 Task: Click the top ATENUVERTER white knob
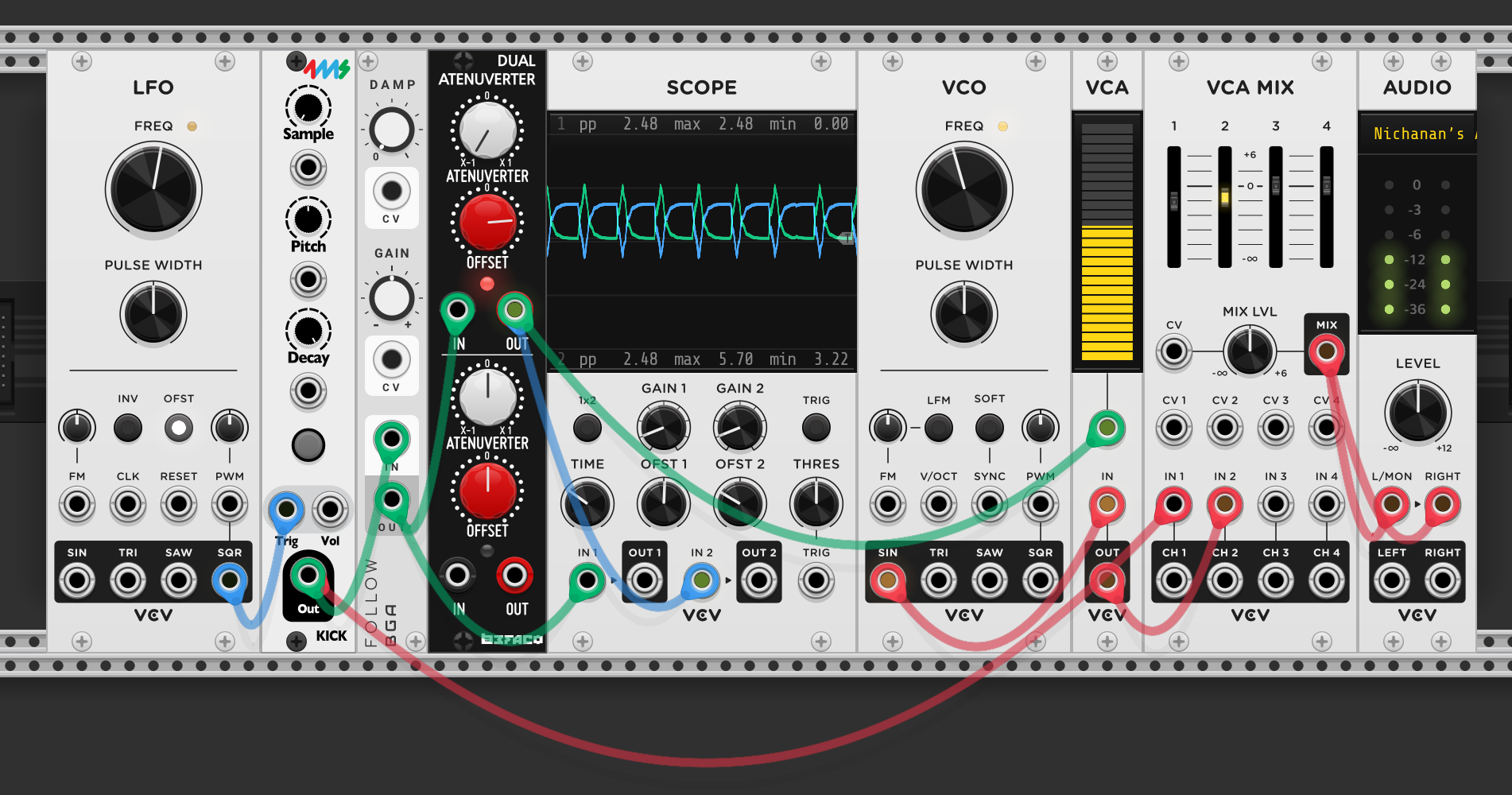coord(487,130)
